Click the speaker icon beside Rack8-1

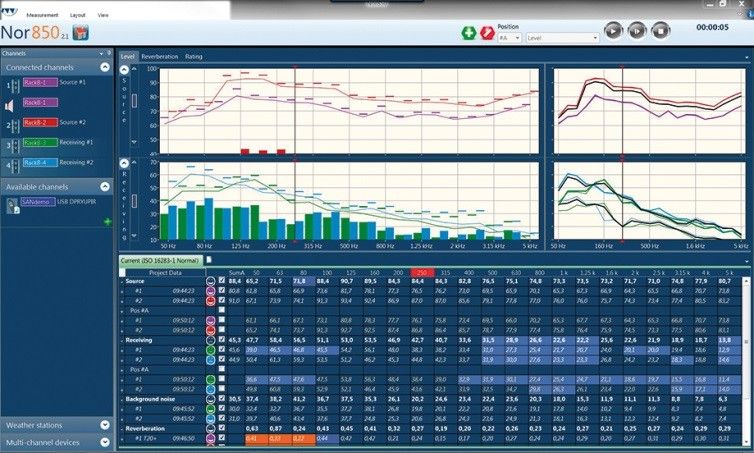[x=9, y=104]
